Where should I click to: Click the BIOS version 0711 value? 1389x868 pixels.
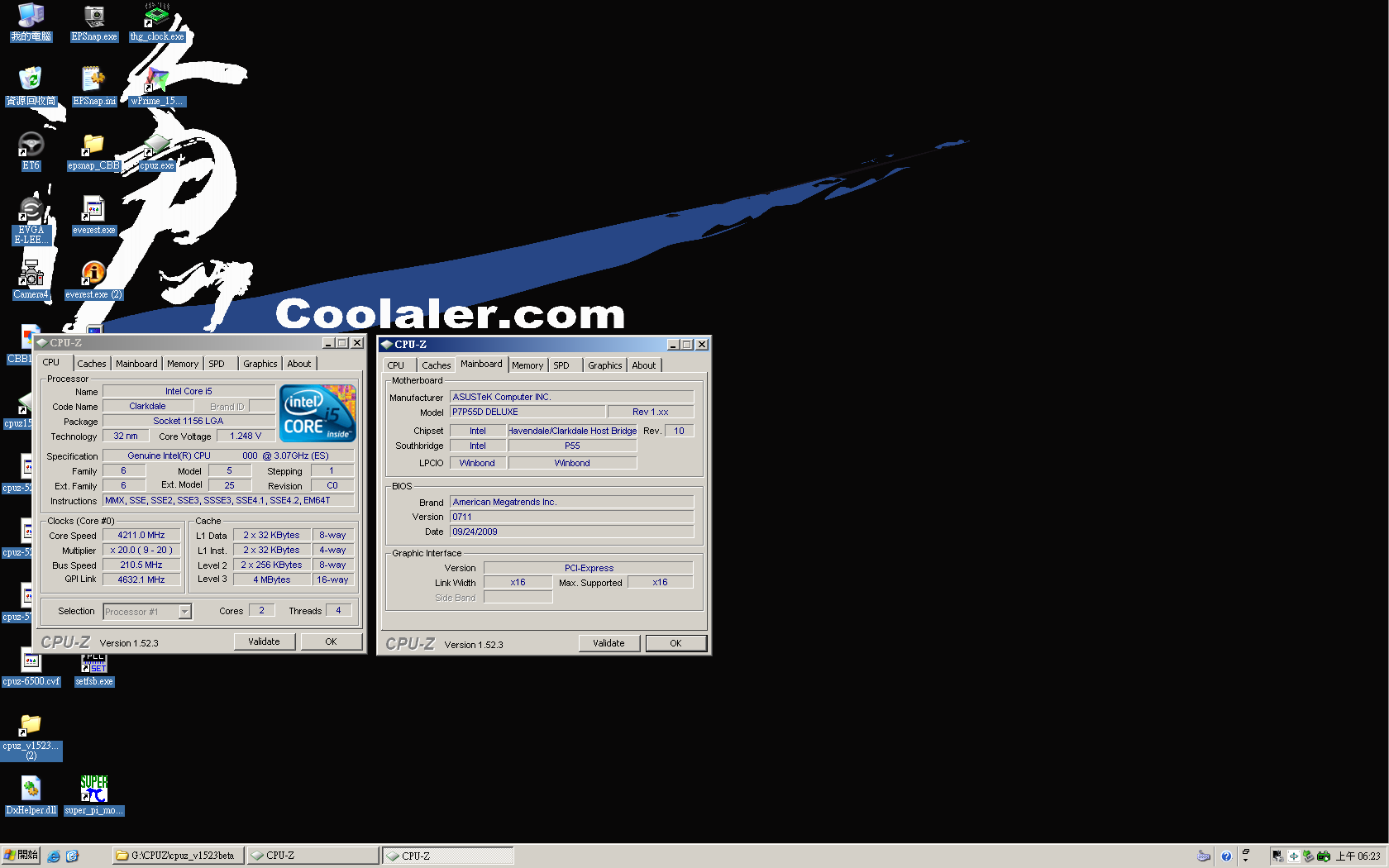pyautogui.click(x=571, y=517)
